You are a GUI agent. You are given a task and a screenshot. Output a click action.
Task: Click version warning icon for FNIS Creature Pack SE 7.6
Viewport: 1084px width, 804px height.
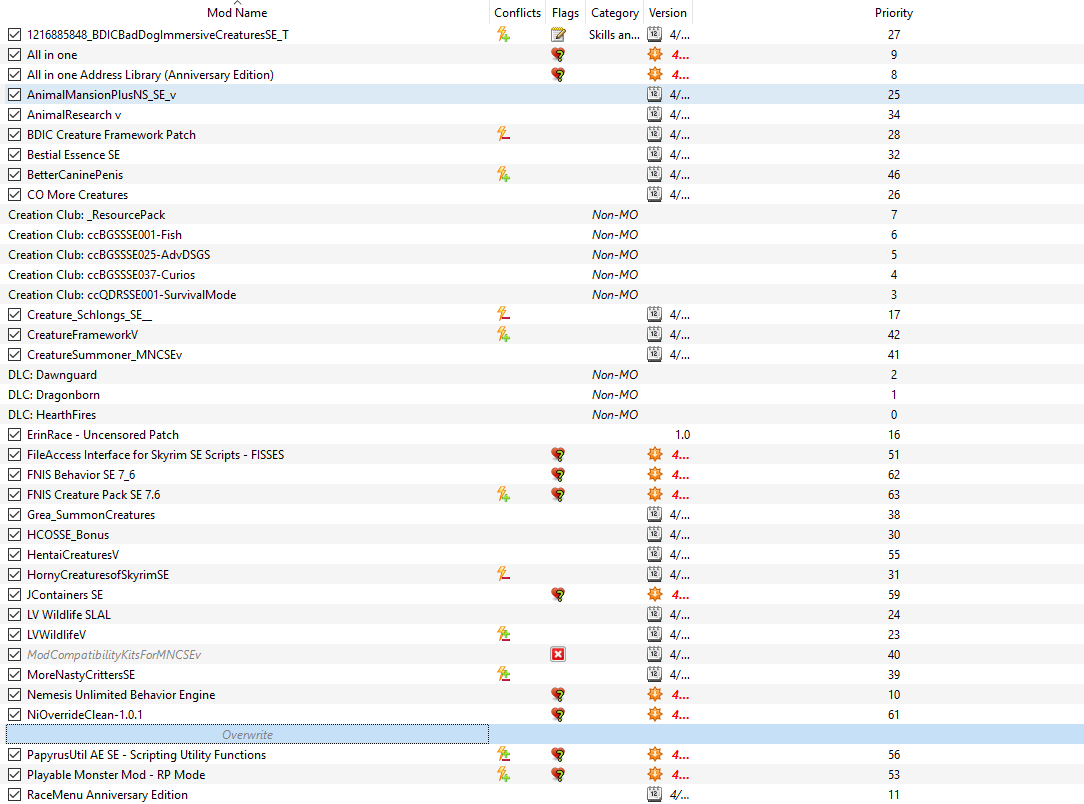(x=655, y=495)
